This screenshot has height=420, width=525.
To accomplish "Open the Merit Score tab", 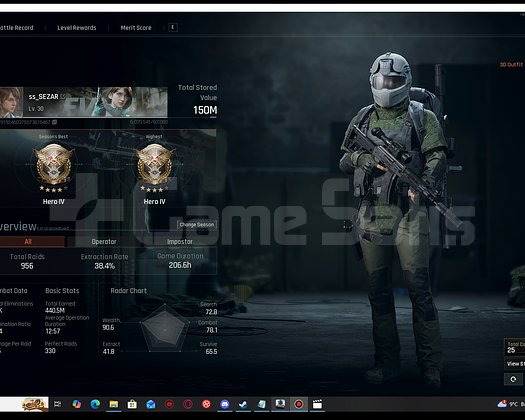I will pyautogui.click(x=136, y=28).
